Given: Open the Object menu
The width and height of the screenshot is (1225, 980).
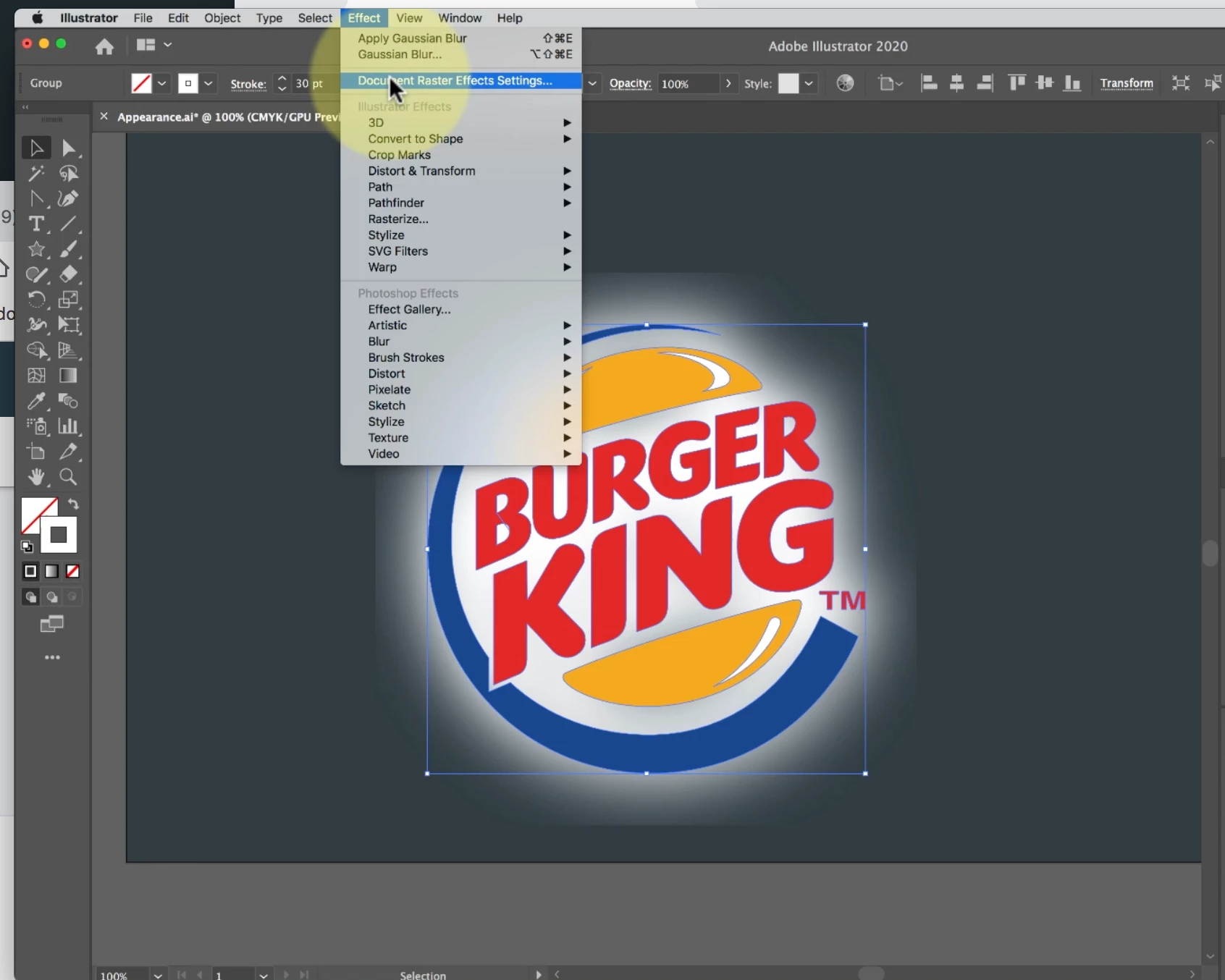Looking at the screenshot, I should 222,18.
